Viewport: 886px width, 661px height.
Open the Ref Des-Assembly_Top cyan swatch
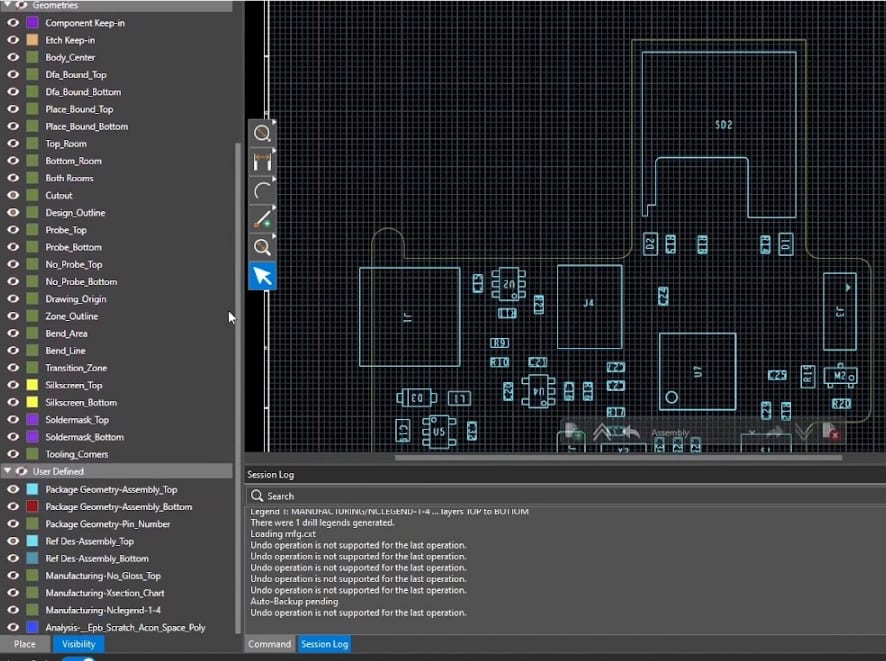(33, 541)
